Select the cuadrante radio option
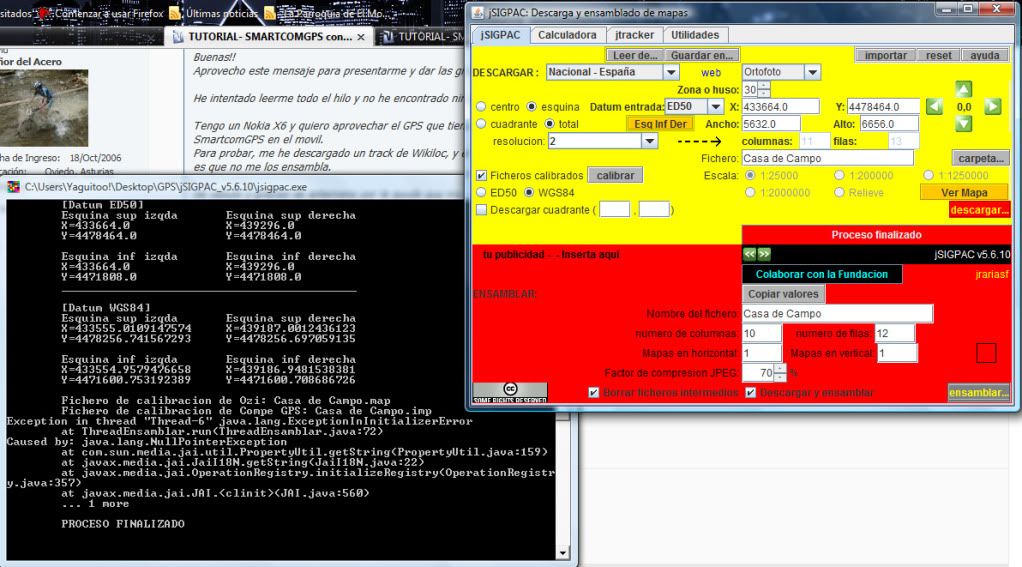Image resolution: width=1022 pixels, height=567 pixels. pyautogui.click(x=481, y=124)
